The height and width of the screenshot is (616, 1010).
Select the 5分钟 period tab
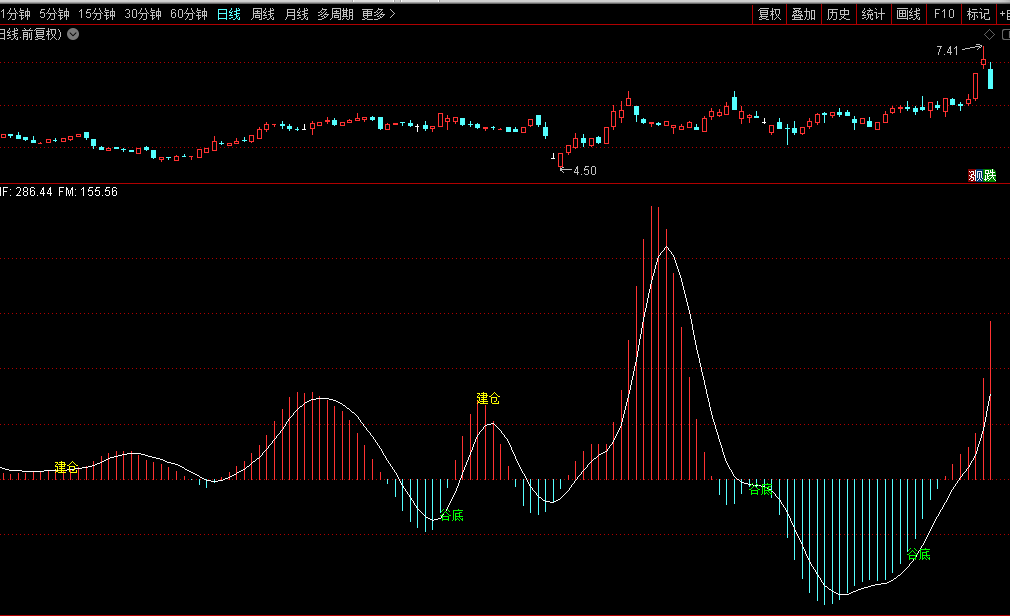(x=54, y=14)
